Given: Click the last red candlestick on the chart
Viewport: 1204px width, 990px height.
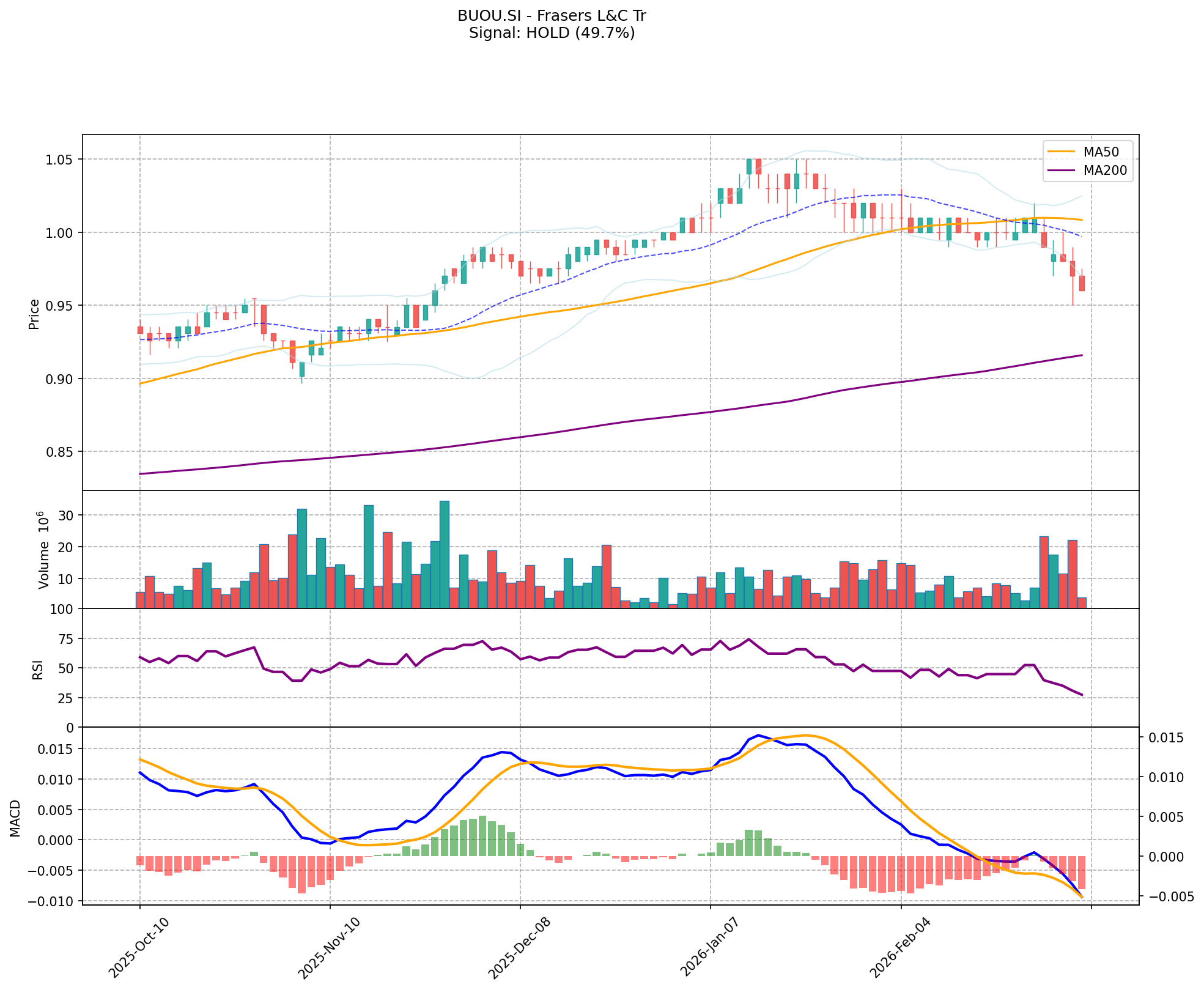Looking at the screenshot, I should [1082, 283].
